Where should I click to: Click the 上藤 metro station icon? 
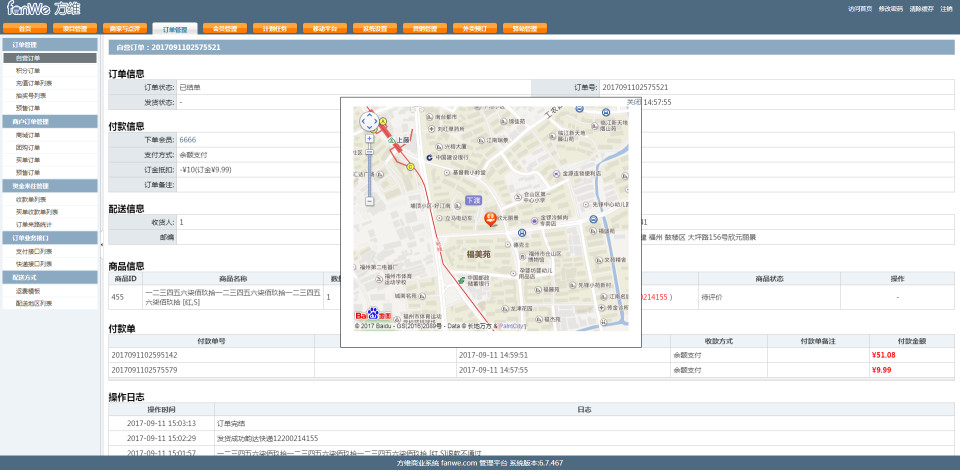[393, 141]
